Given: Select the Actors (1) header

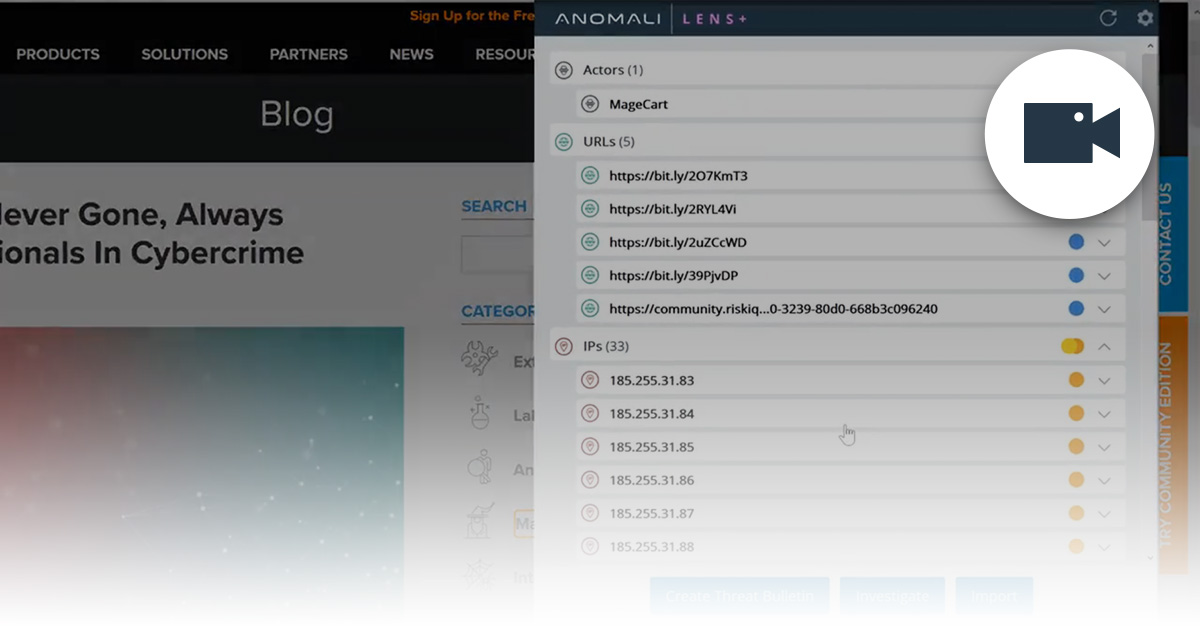Looking at the screenshot, I should [x=838, y=71].
